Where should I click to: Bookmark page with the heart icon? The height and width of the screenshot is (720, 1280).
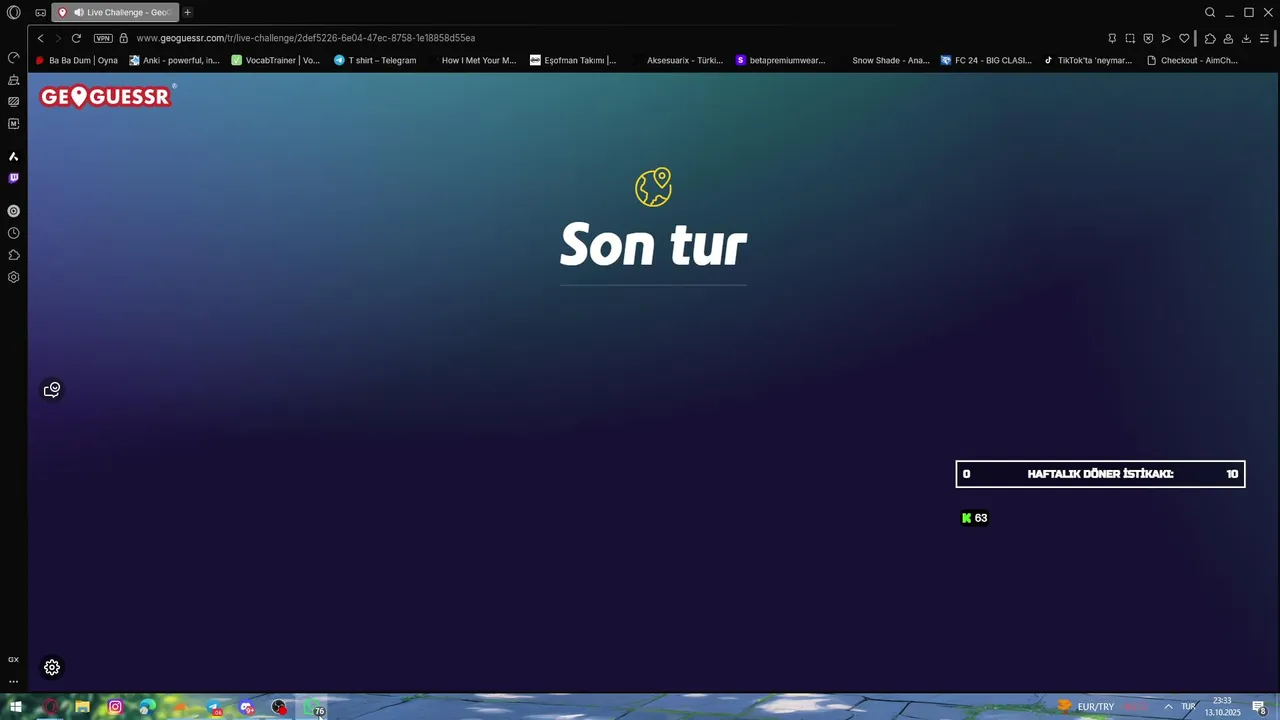[x=1184, y=38]
